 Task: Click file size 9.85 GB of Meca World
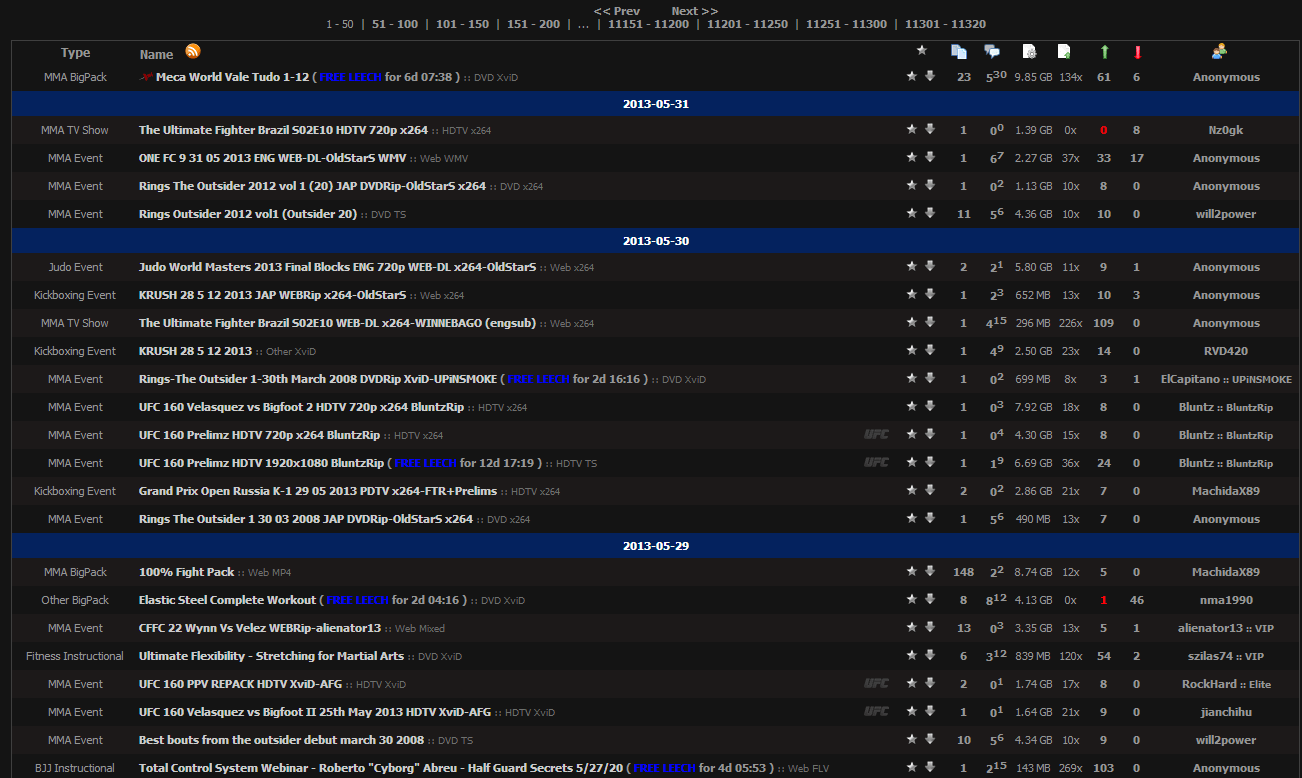point(1033,77)
